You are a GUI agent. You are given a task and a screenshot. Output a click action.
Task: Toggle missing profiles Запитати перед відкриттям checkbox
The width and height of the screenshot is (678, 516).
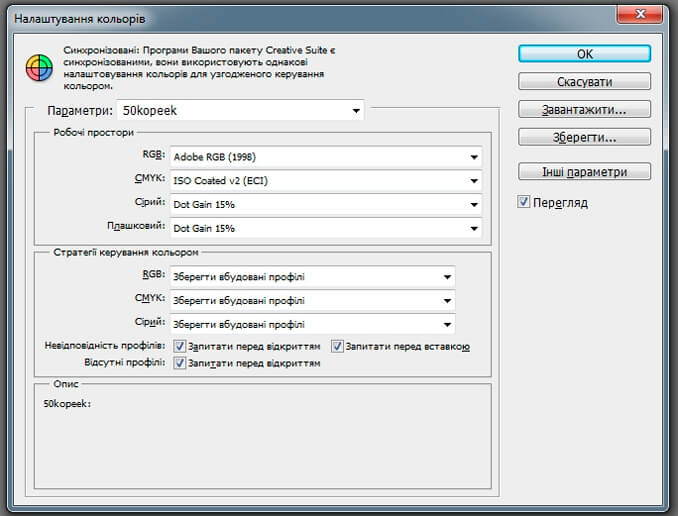[x=180, y=363]
